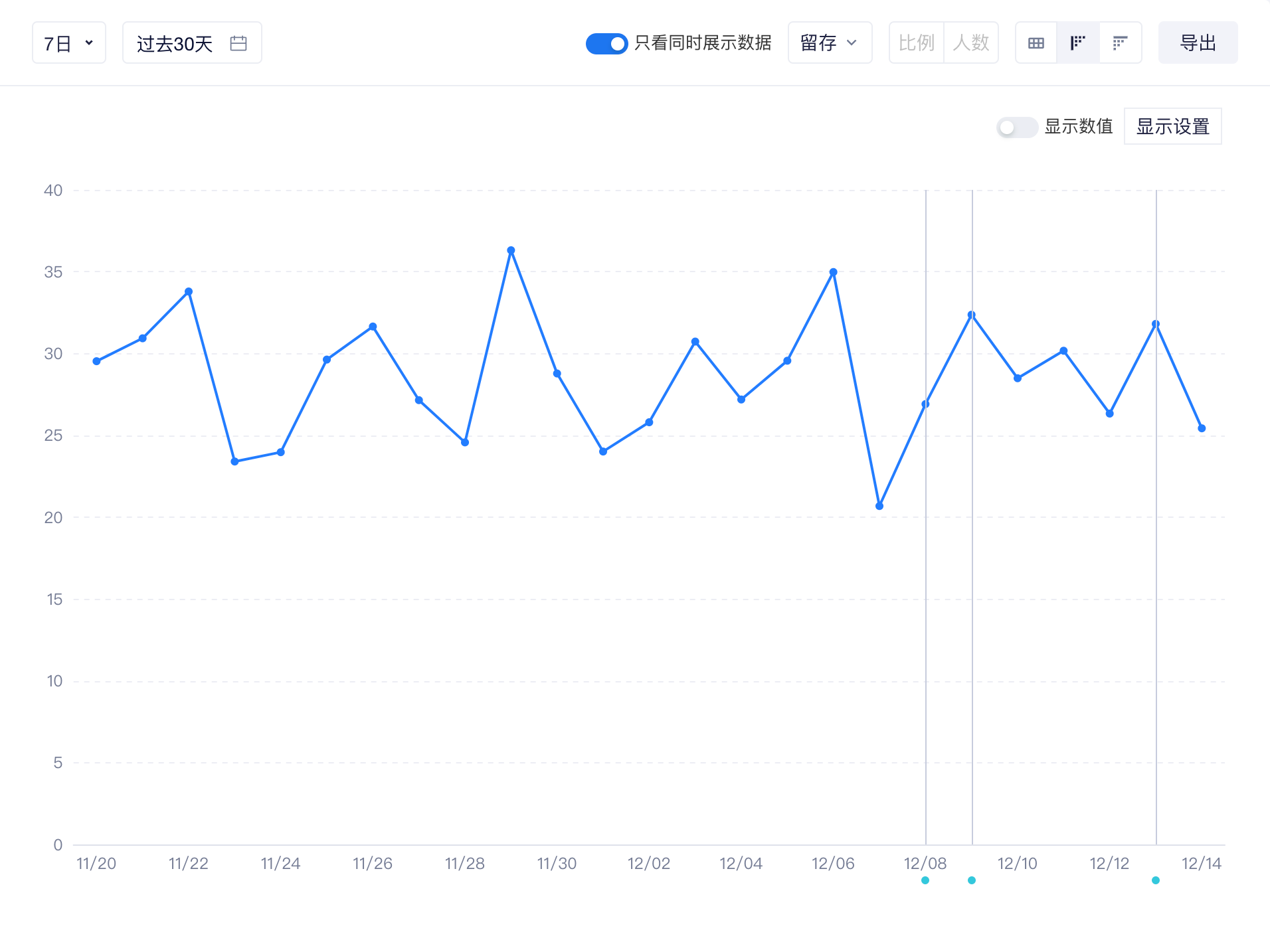Toggle the teal dot under 12/09
Viewport: 1270px width, 952px height.
point(972,880)
